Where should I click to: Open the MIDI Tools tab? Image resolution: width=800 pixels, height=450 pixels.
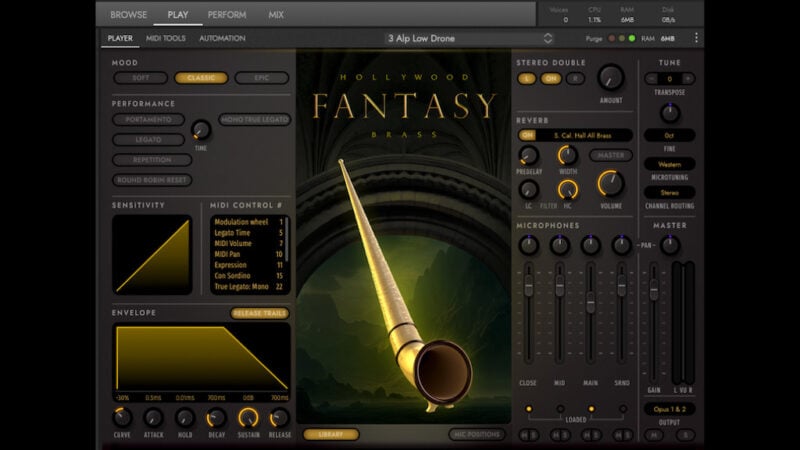166,38
